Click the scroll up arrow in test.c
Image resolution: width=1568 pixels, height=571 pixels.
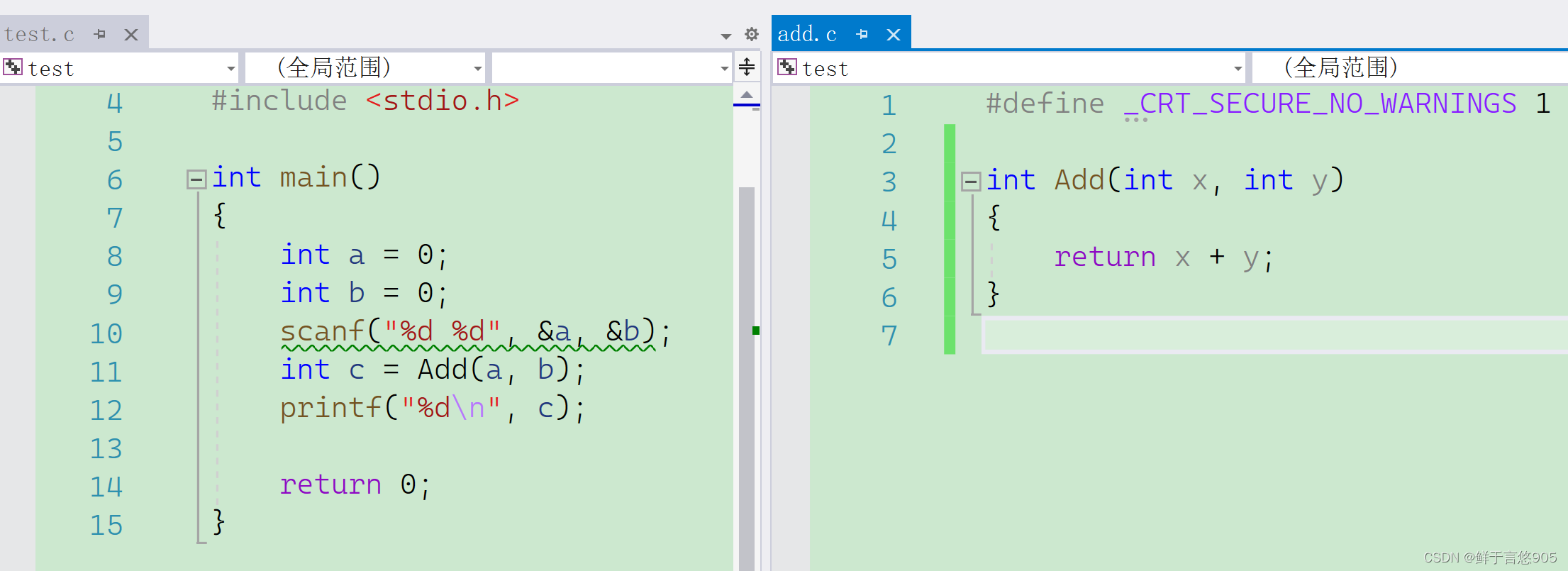coord(747,94)
